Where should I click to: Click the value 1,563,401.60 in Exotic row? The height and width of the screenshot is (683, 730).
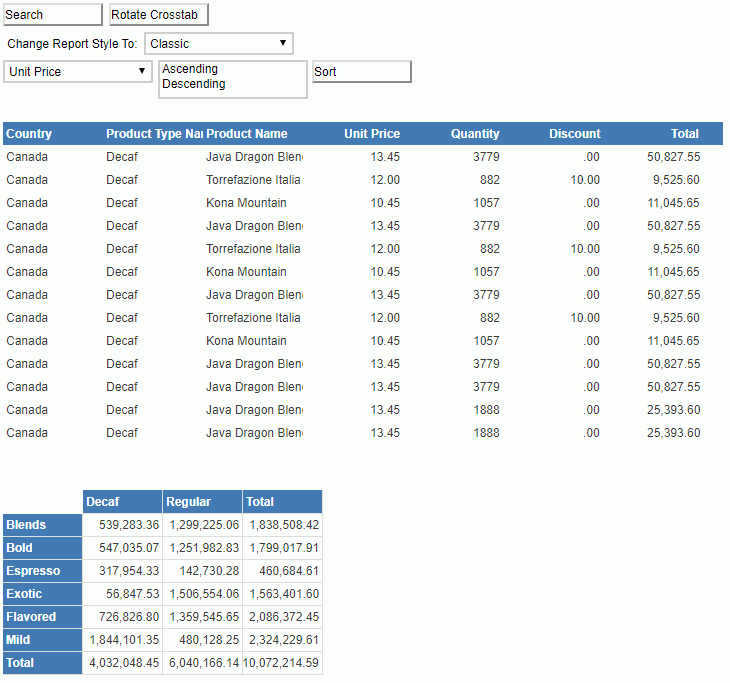point(284,594)
